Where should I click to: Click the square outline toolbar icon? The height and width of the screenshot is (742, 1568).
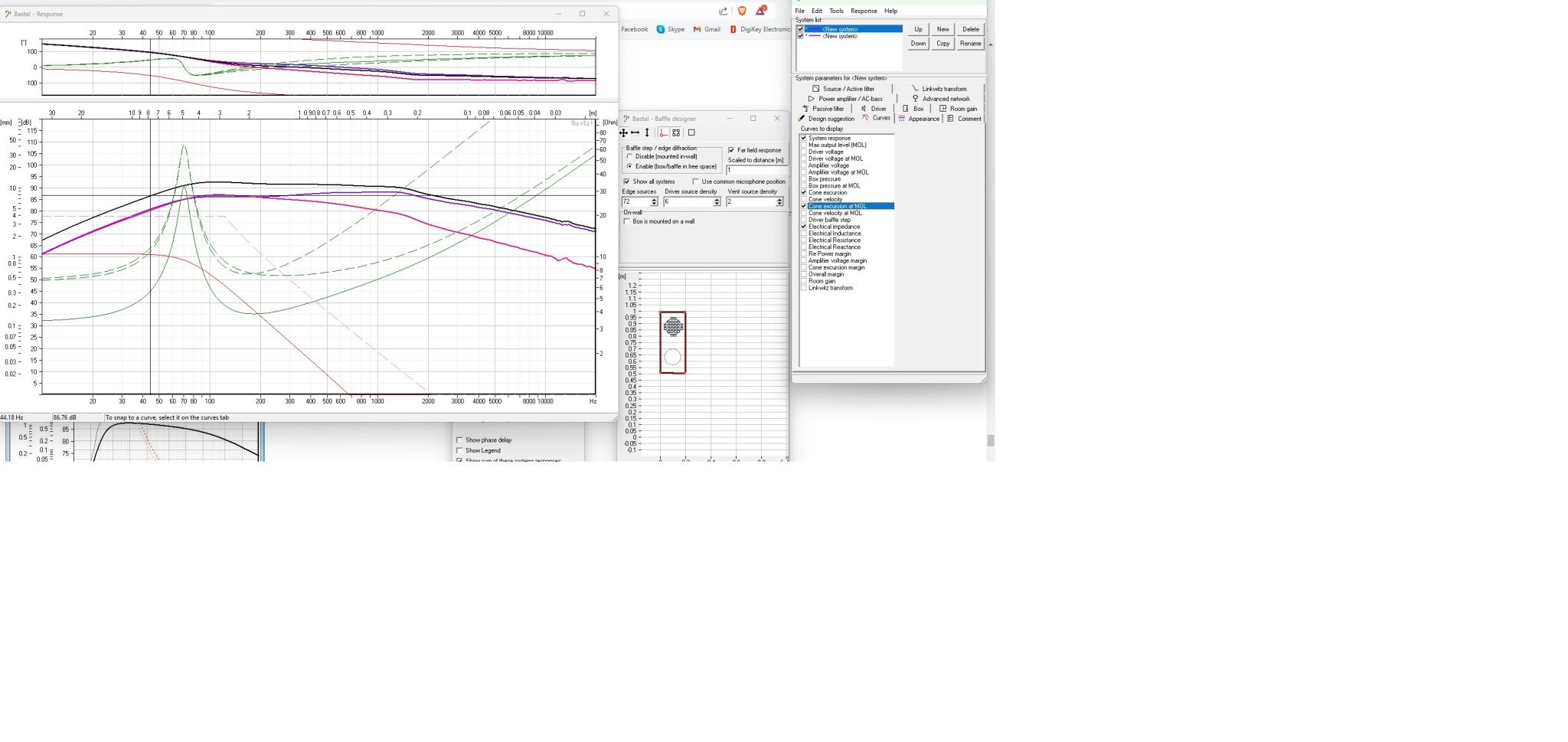pos(691,132)
